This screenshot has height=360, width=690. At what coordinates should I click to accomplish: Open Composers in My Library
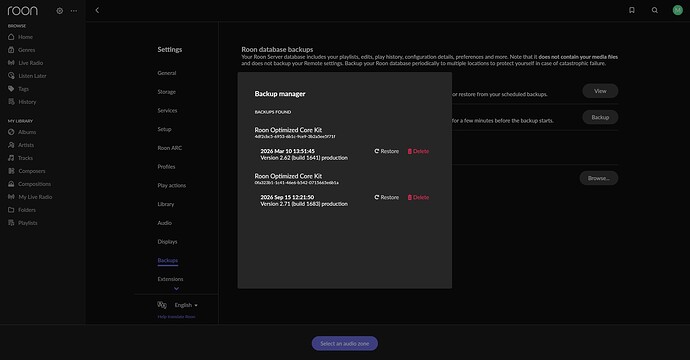[x=26, y=171]
